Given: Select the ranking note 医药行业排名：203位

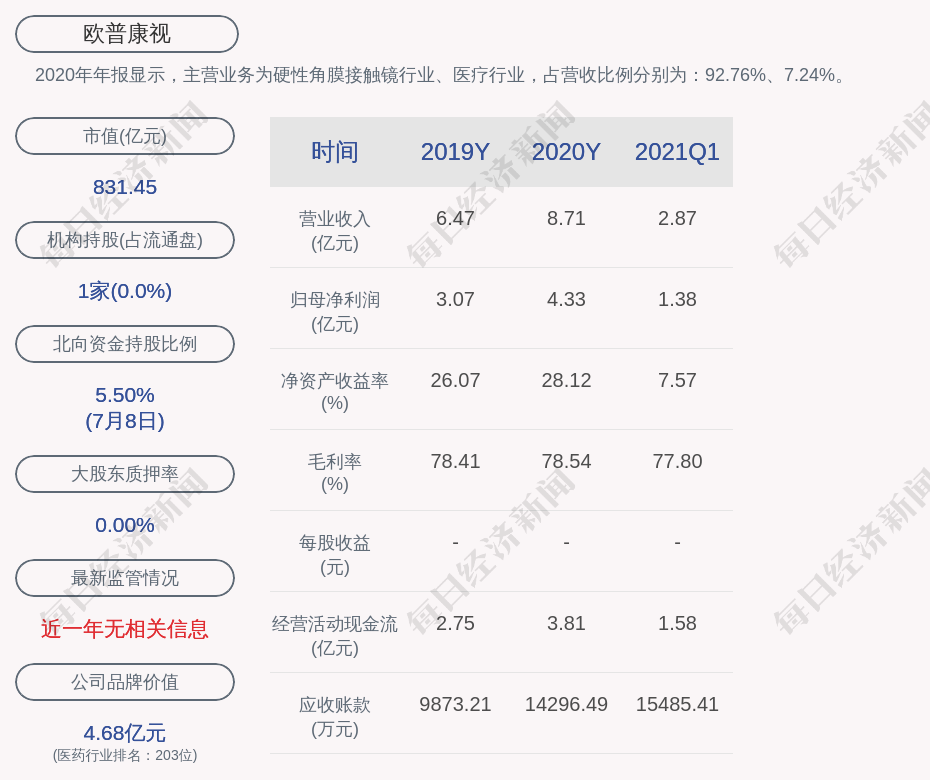Looking at the screenshot, I should (x=125, y=756).
